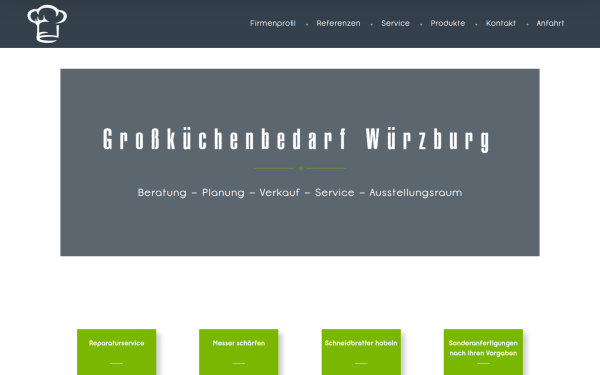Click the chef hat logo
The width and height of the screenshot is (600, 375).
pyautogui.click(x=47, y=24)
